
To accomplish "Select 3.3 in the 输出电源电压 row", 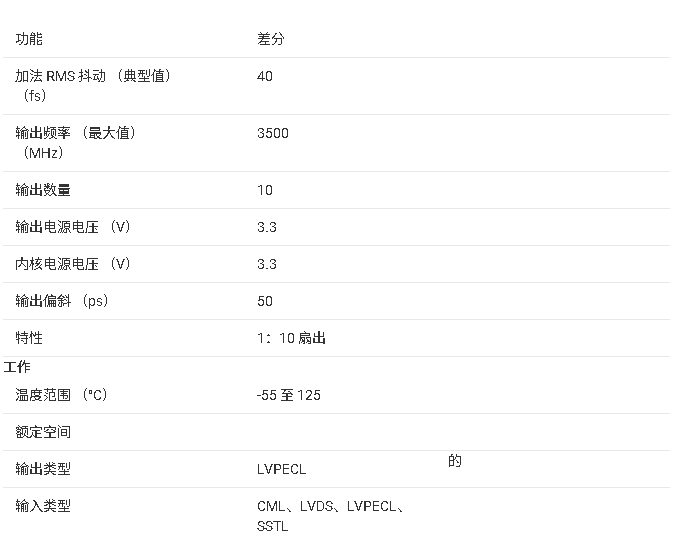I will (x=267, y=227).
